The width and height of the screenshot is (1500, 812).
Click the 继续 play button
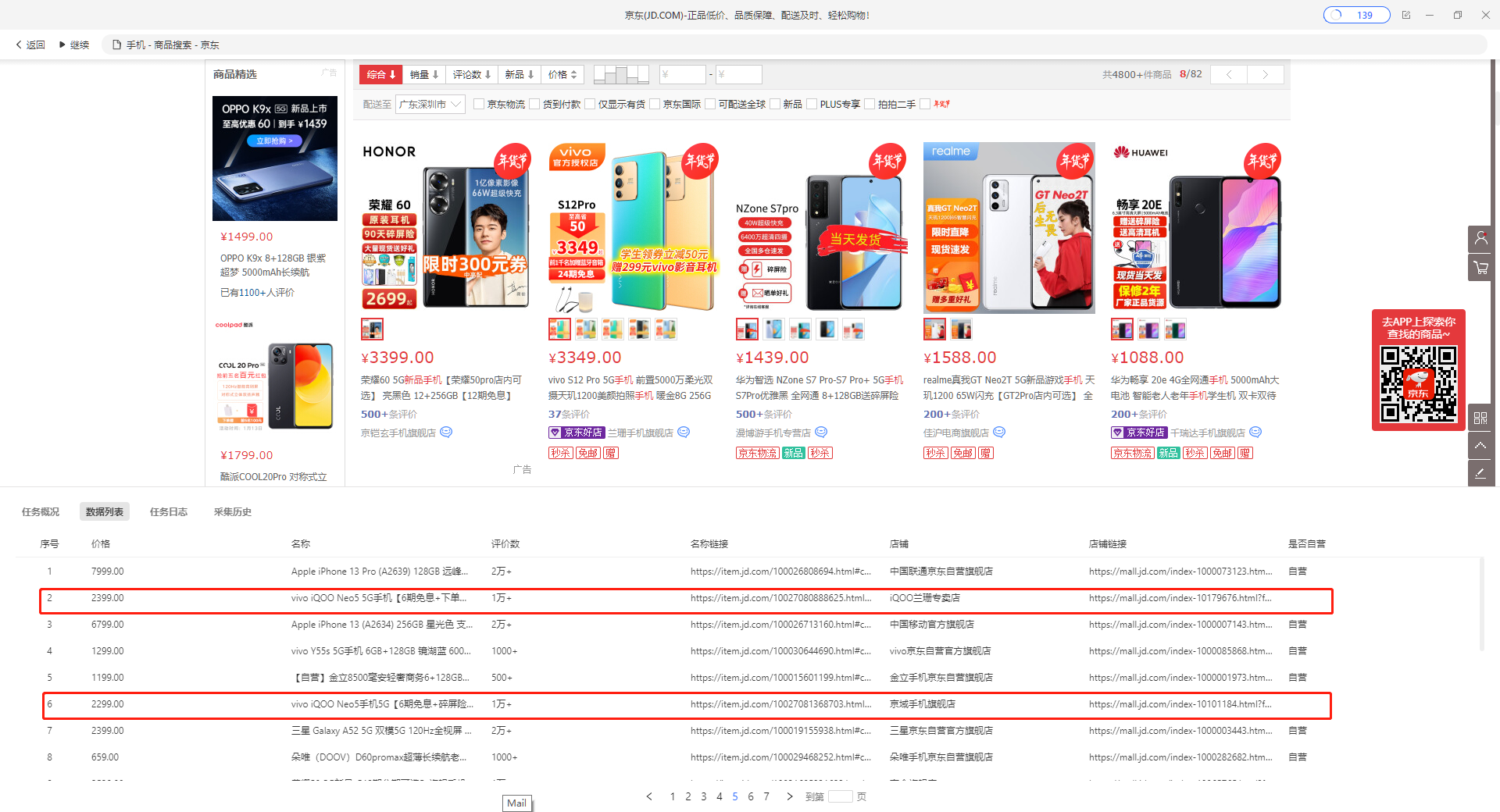tap(74, 45)
